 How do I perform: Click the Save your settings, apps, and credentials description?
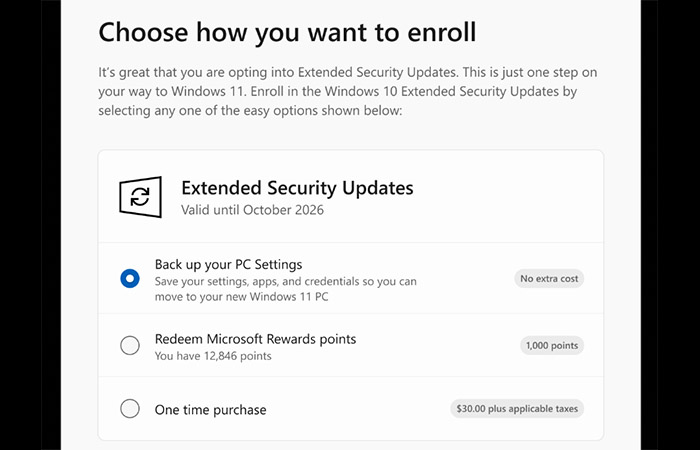[x=286, y=289]
